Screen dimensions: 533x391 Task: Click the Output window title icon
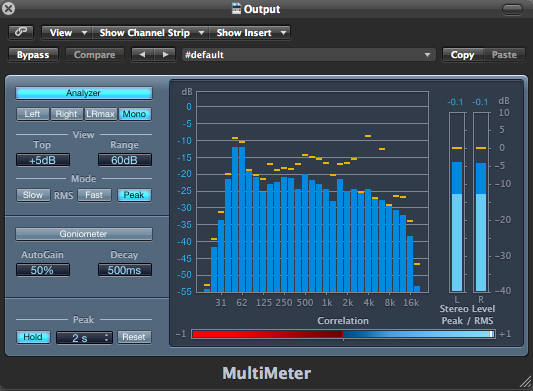pyautogui.click(x=236, y=8)
